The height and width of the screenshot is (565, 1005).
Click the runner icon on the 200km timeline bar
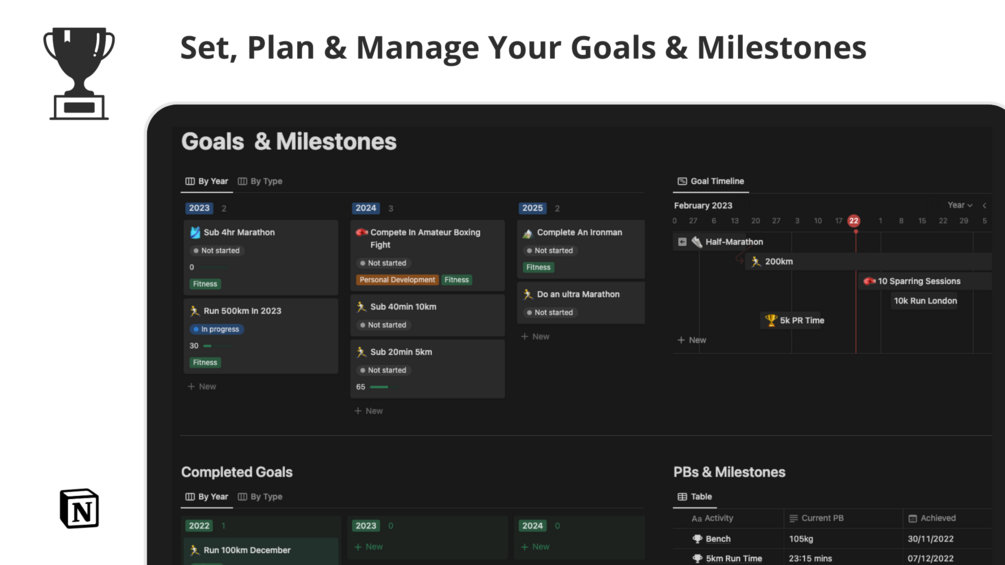pos(756,262)
